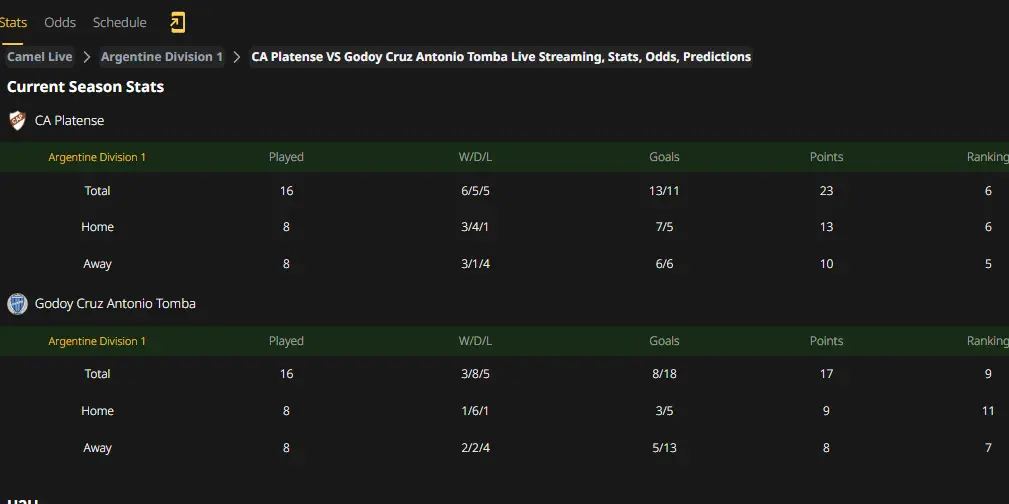Click chevron after Argentine Division 1 breadcrumb
The height and width of the screenshot is (504, 1009).
pyautogui.click(x=237, y=57)
